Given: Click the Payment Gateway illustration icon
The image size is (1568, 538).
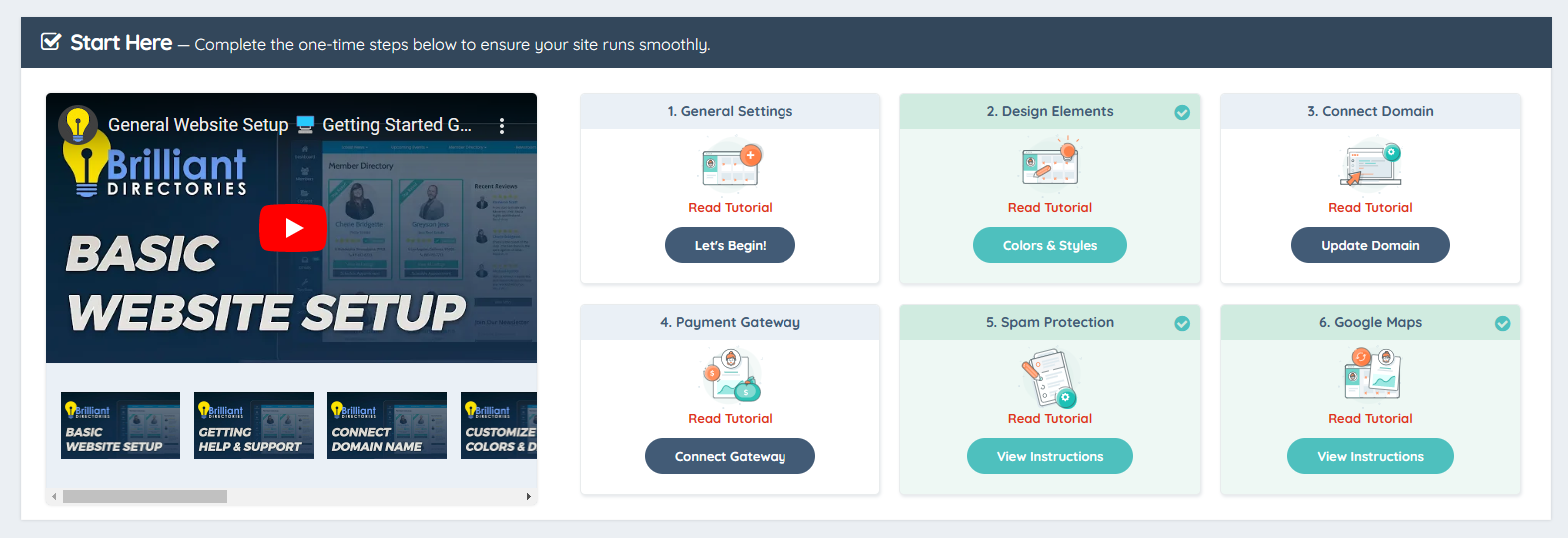Looking at the screenshot, I should coord(731,376).
